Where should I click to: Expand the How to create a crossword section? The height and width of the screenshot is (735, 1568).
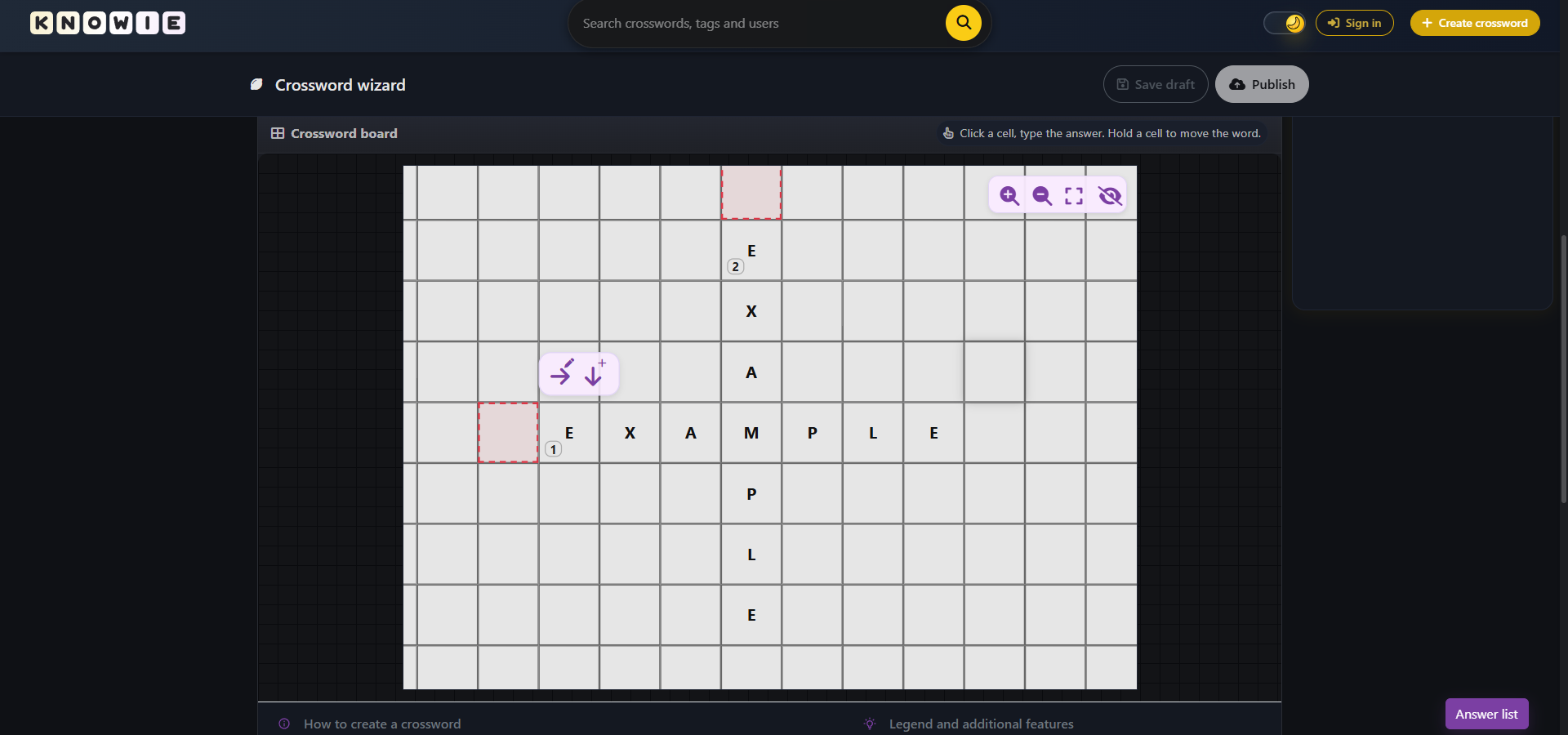[x=381, y=724]
